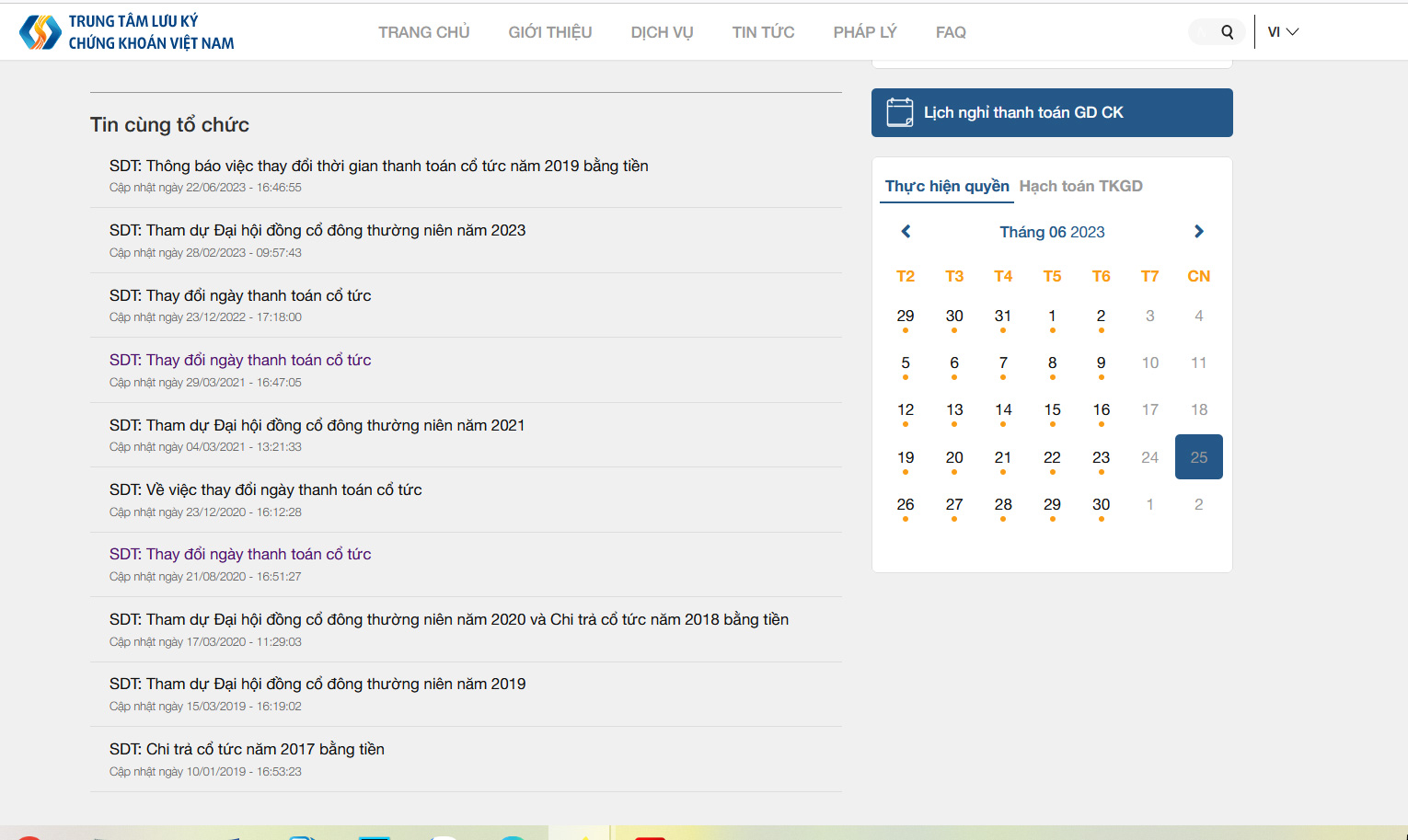Image resolution: width=1408 pixels, height=840 pixels.
Task: Click calendar icon in Lịch nghỉ banner
Action: click(899, 112)
